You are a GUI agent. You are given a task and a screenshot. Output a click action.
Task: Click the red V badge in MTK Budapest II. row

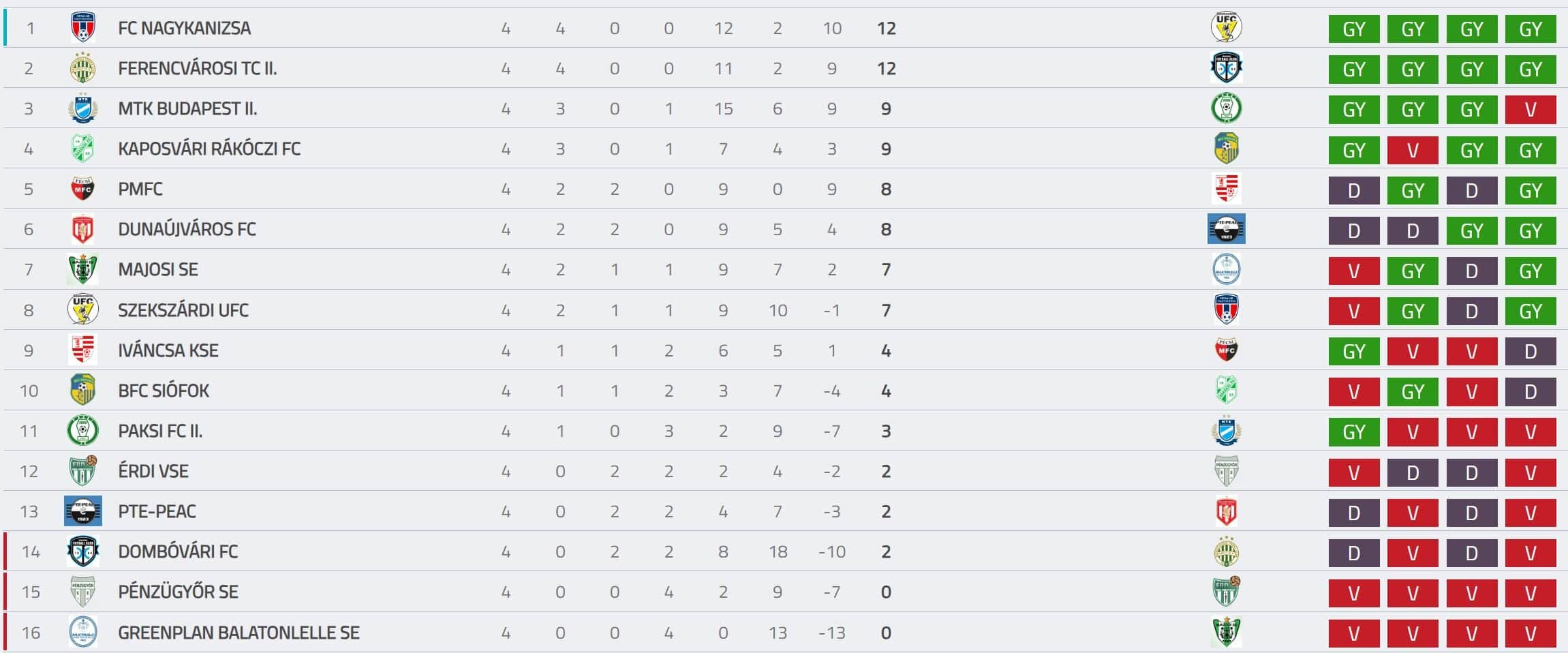point(1531,109)
